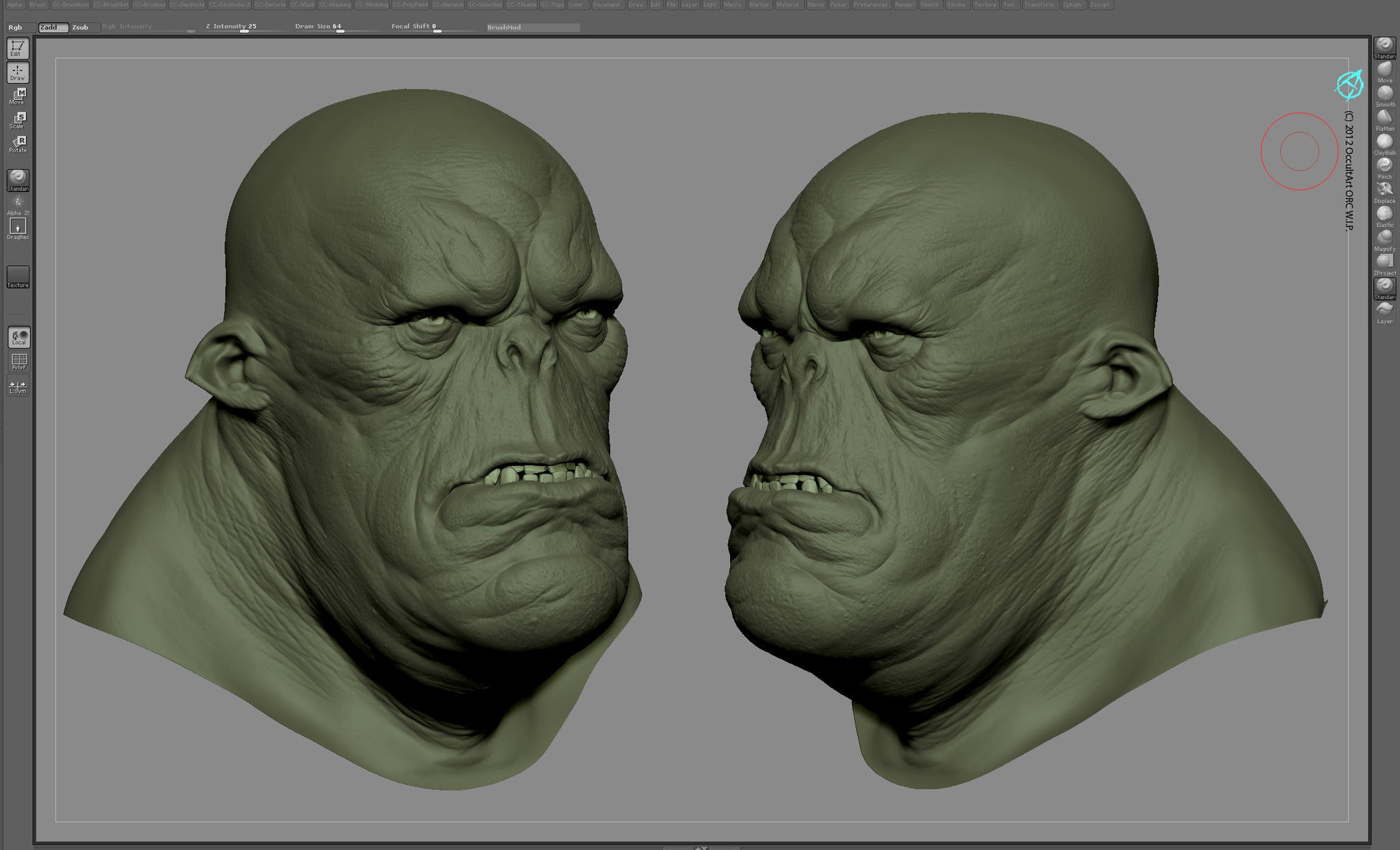Select the Pinch brush
This screenshot has height=850, width=1400.
1384,167
